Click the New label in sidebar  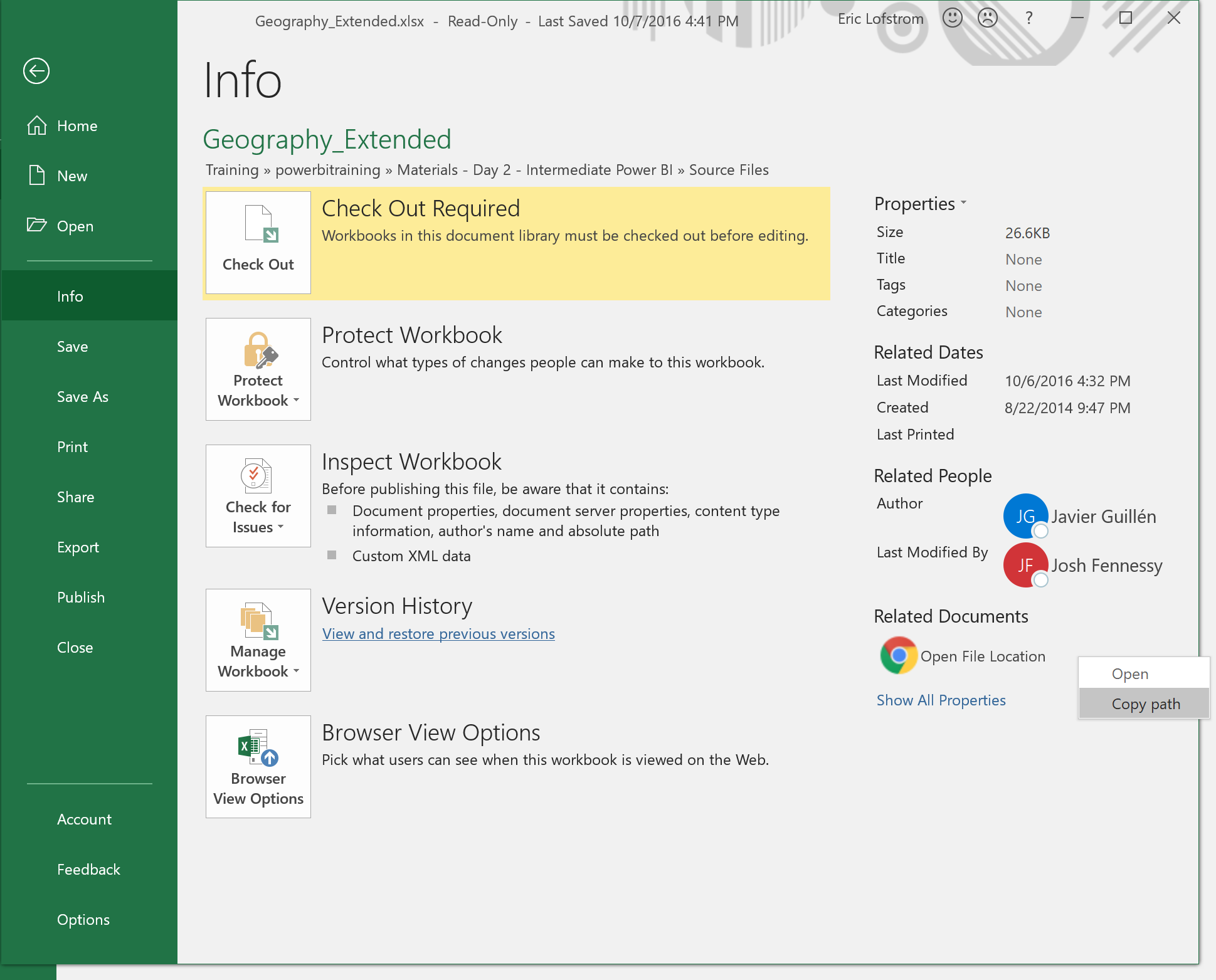click(x=72, y=176)
